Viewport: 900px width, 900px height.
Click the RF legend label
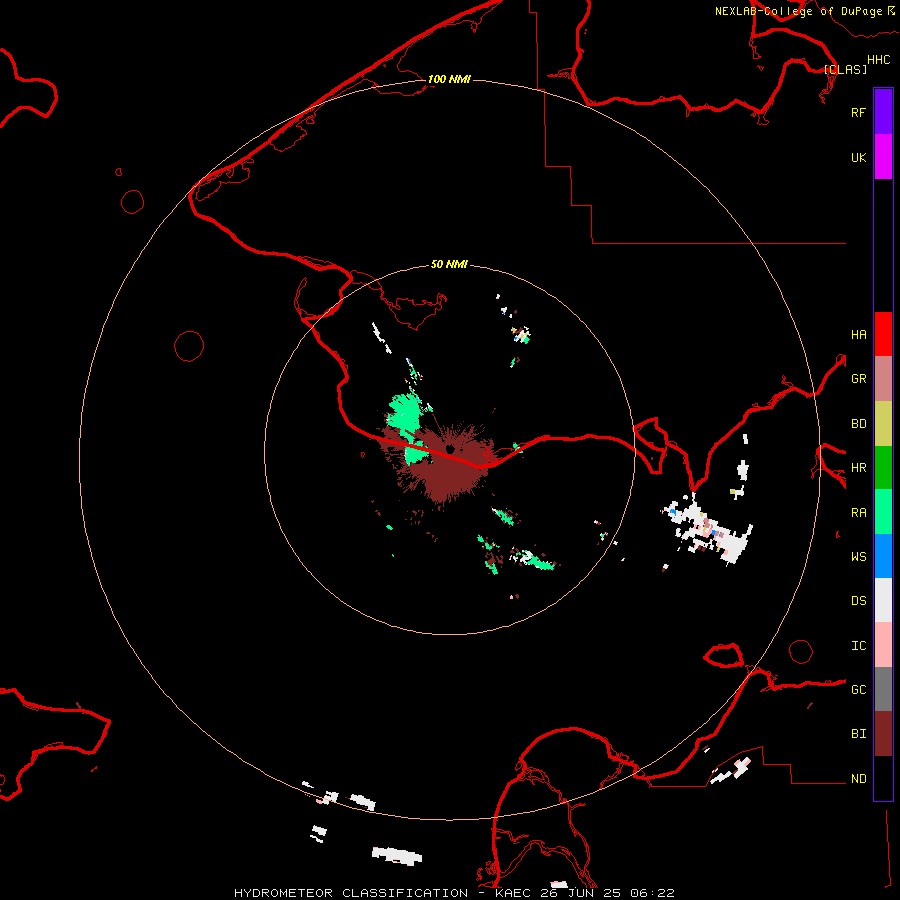point(858,112)
